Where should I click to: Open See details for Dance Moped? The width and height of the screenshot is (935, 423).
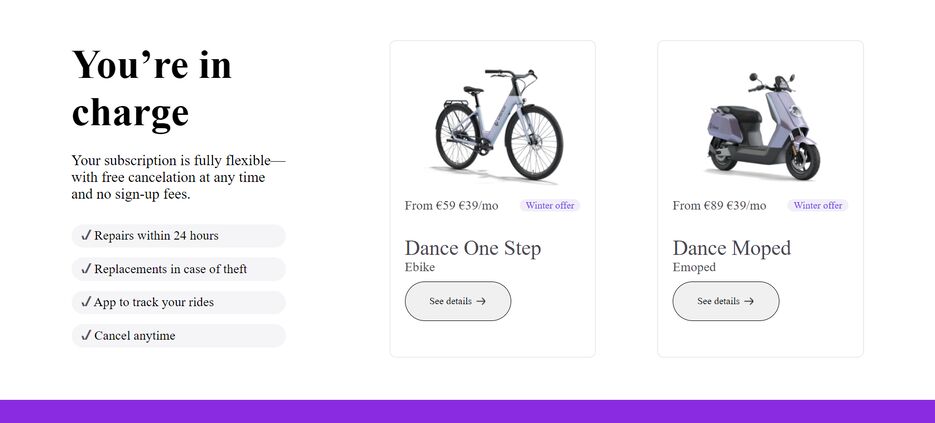tap(726, 301)
